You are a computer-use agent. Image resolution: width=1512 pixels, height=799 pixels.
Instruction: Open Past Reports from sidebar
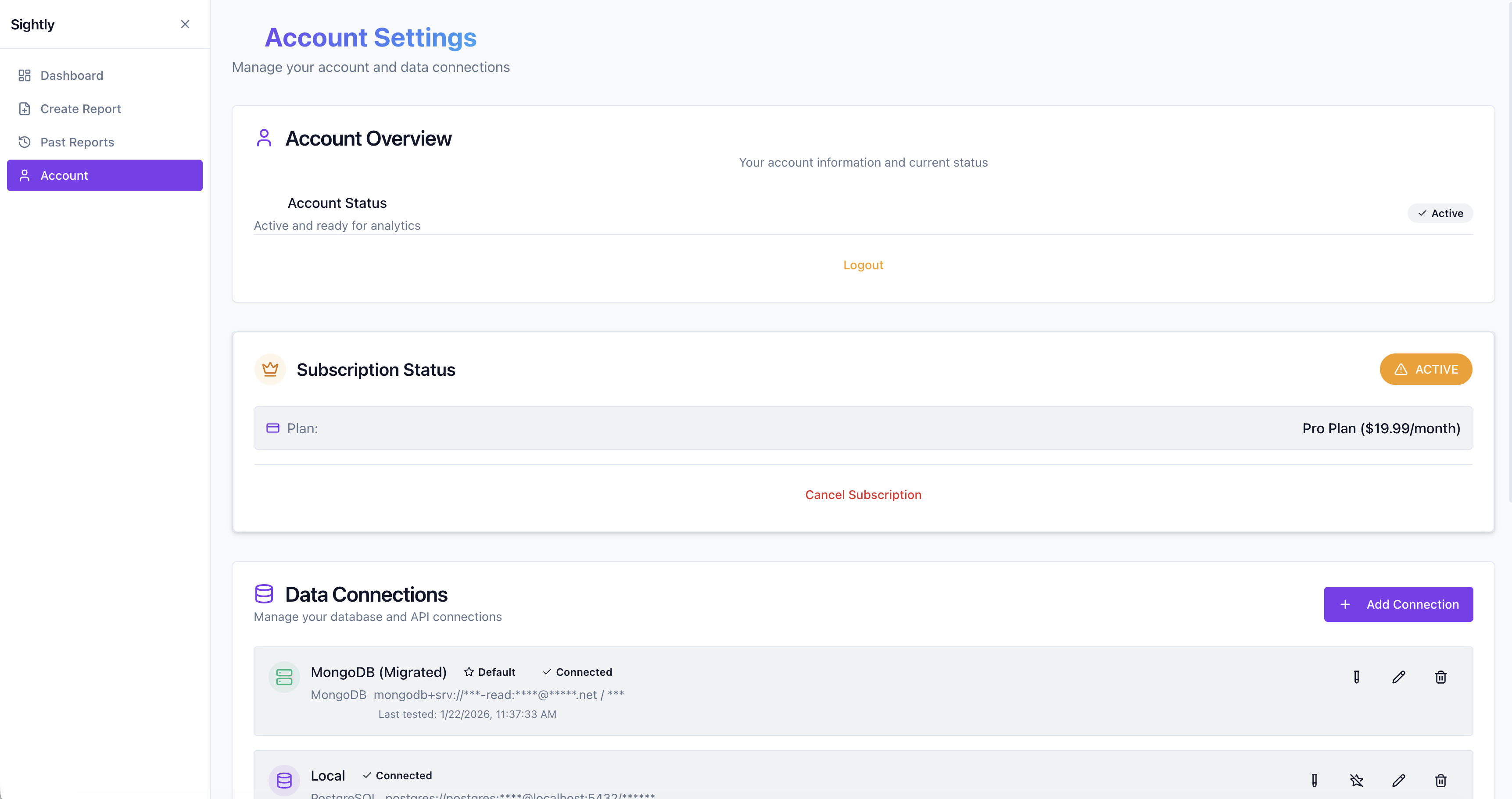click(77, 143)
